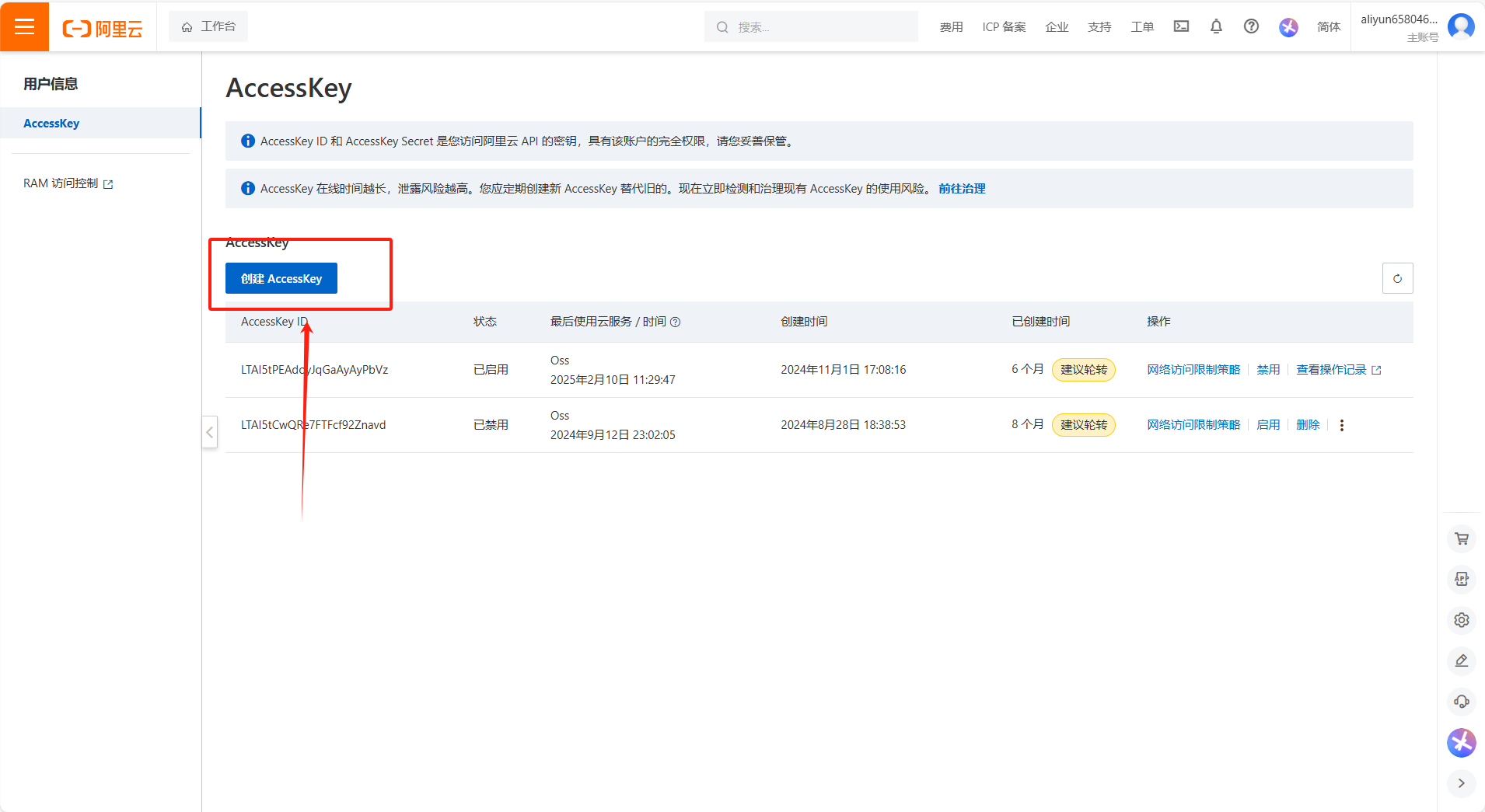Open AI assistant in right toolbar
This screenshot has width=1485, height=812.
[1462, 743]
